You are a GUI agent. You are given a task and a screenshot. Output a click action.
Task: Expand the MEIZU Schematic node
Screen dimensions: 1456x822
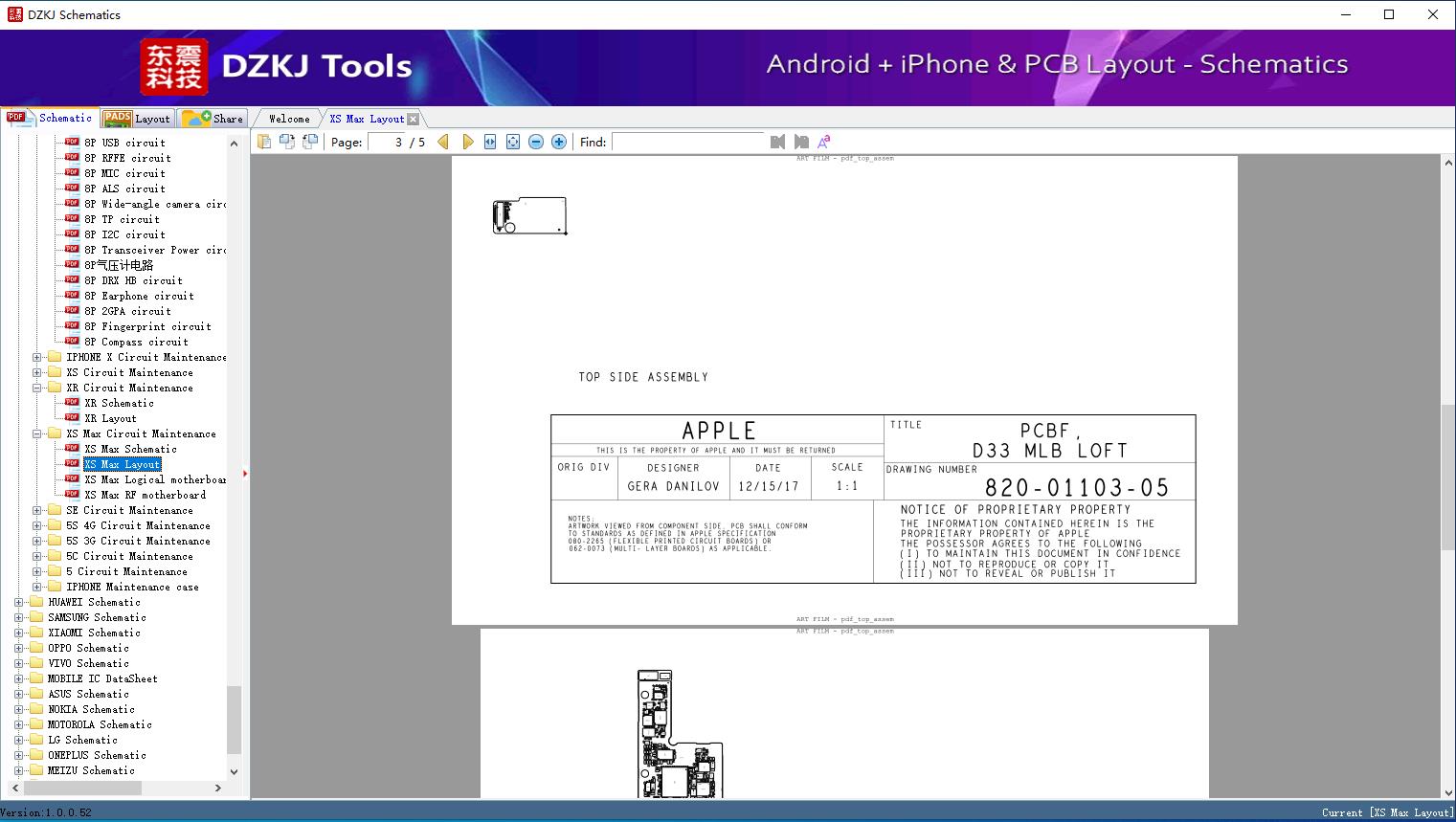(19, 770)
